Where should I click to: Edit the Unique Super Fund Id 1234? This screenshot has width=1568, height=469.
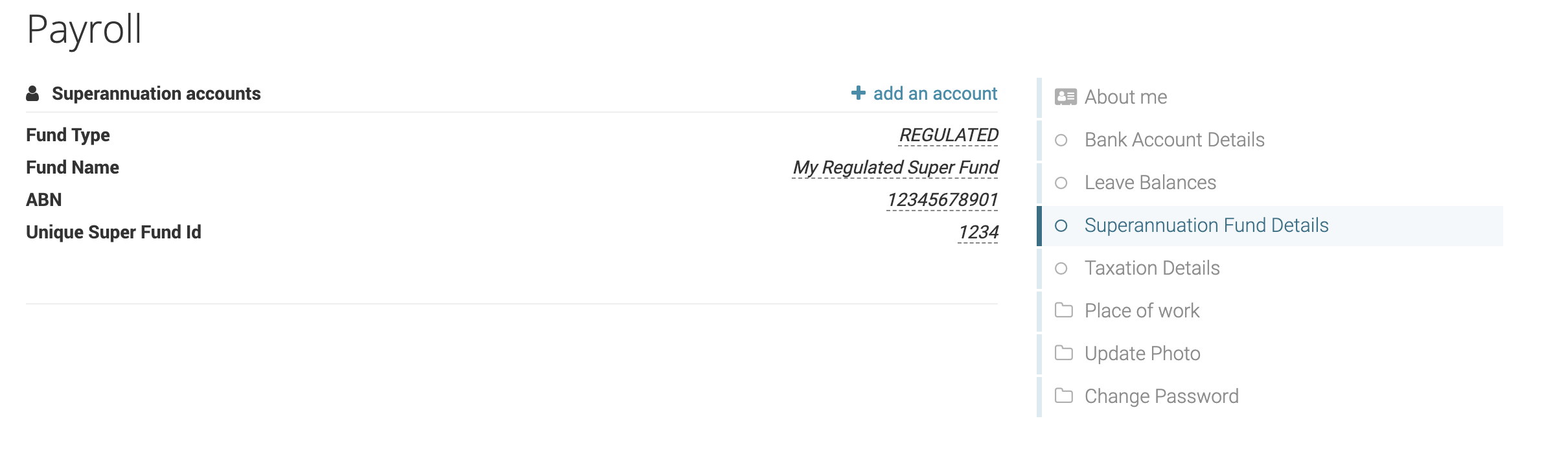[978, 233]
